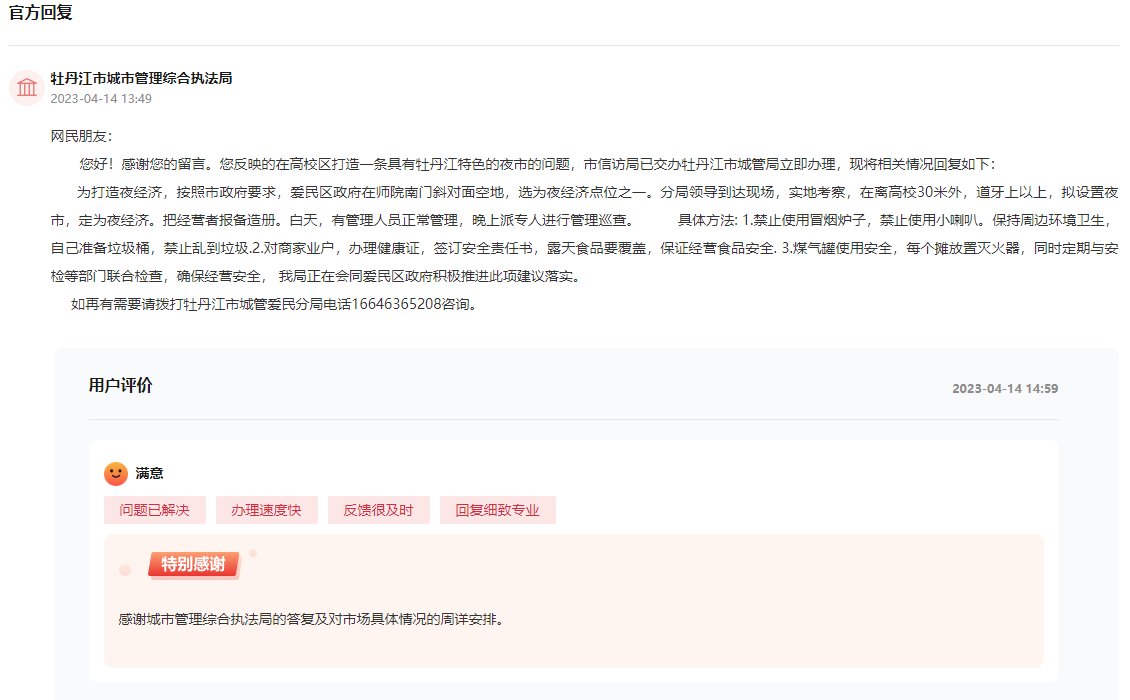Click the 官方回复 heading
This screenshot has height=700, width=1130.
40,12
